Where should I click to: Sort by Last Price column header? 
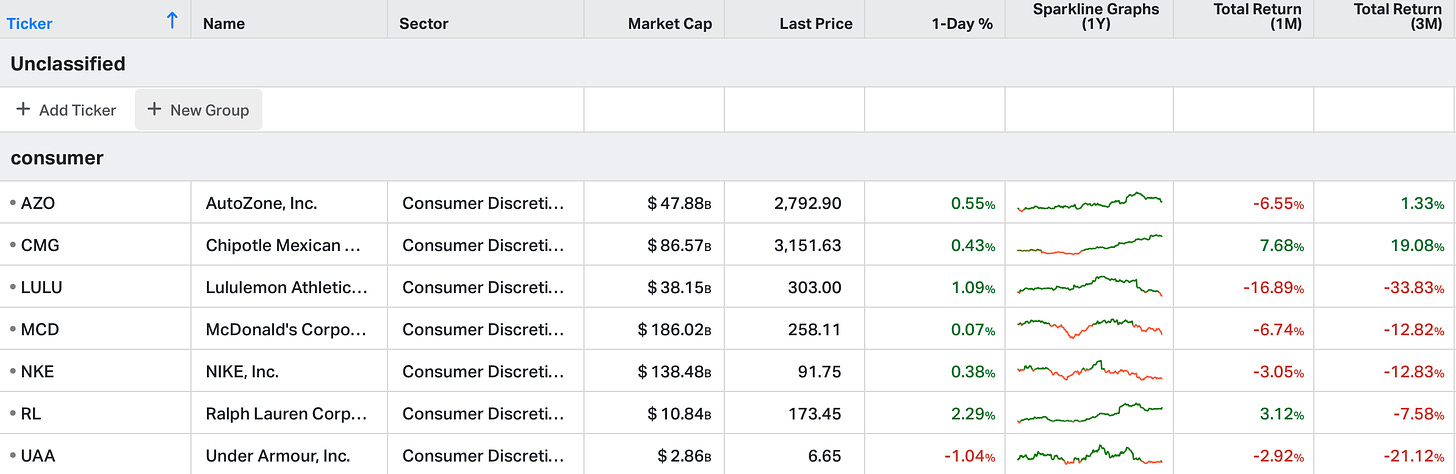[x=815, y=23]
